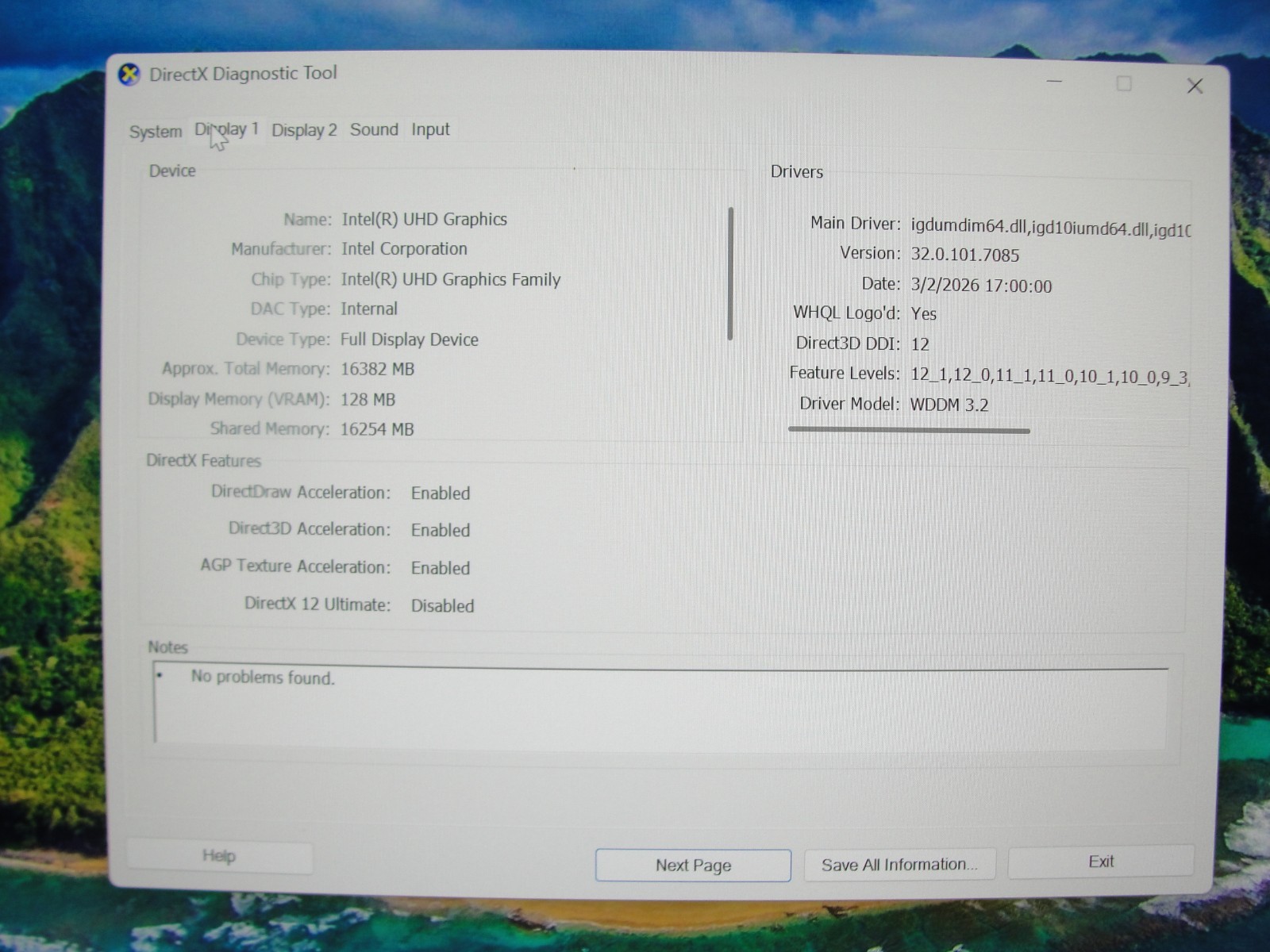The height and width of the screenshot is (952, 1270).
Task: Click the DirectX Diagnostic Tool title icon
Action: [129, 75]
